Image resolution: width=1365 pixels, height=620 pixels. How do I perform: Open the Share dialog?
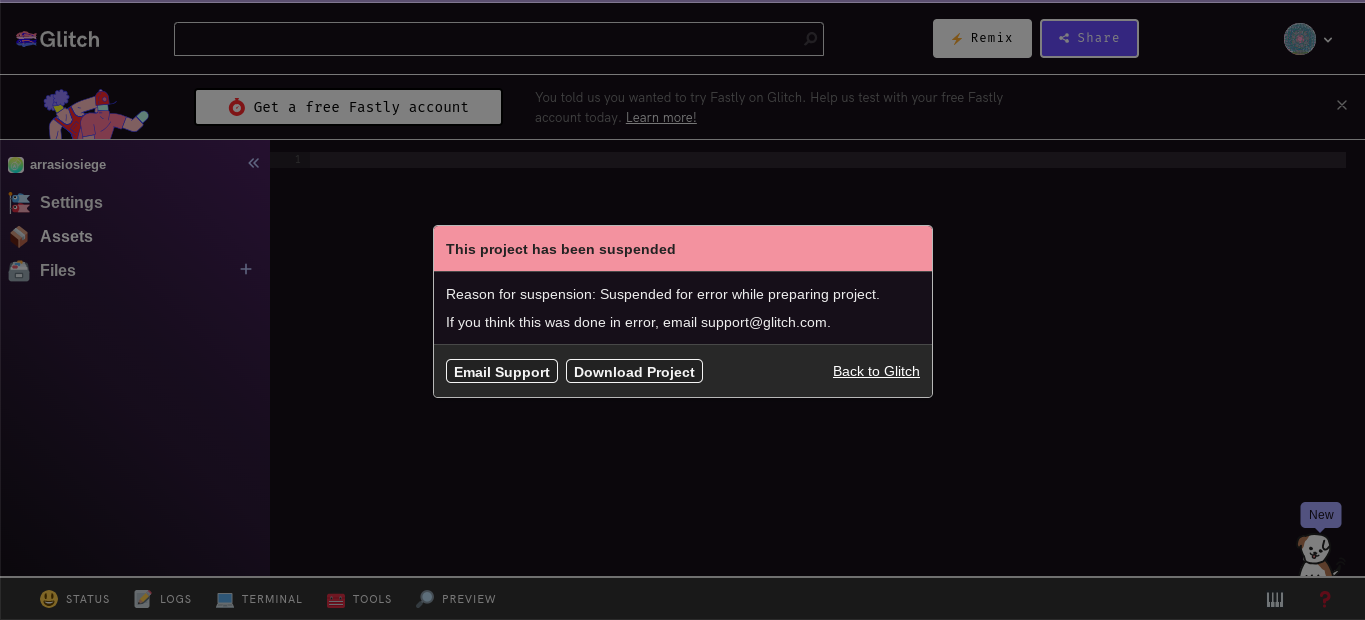point(1089,38)
